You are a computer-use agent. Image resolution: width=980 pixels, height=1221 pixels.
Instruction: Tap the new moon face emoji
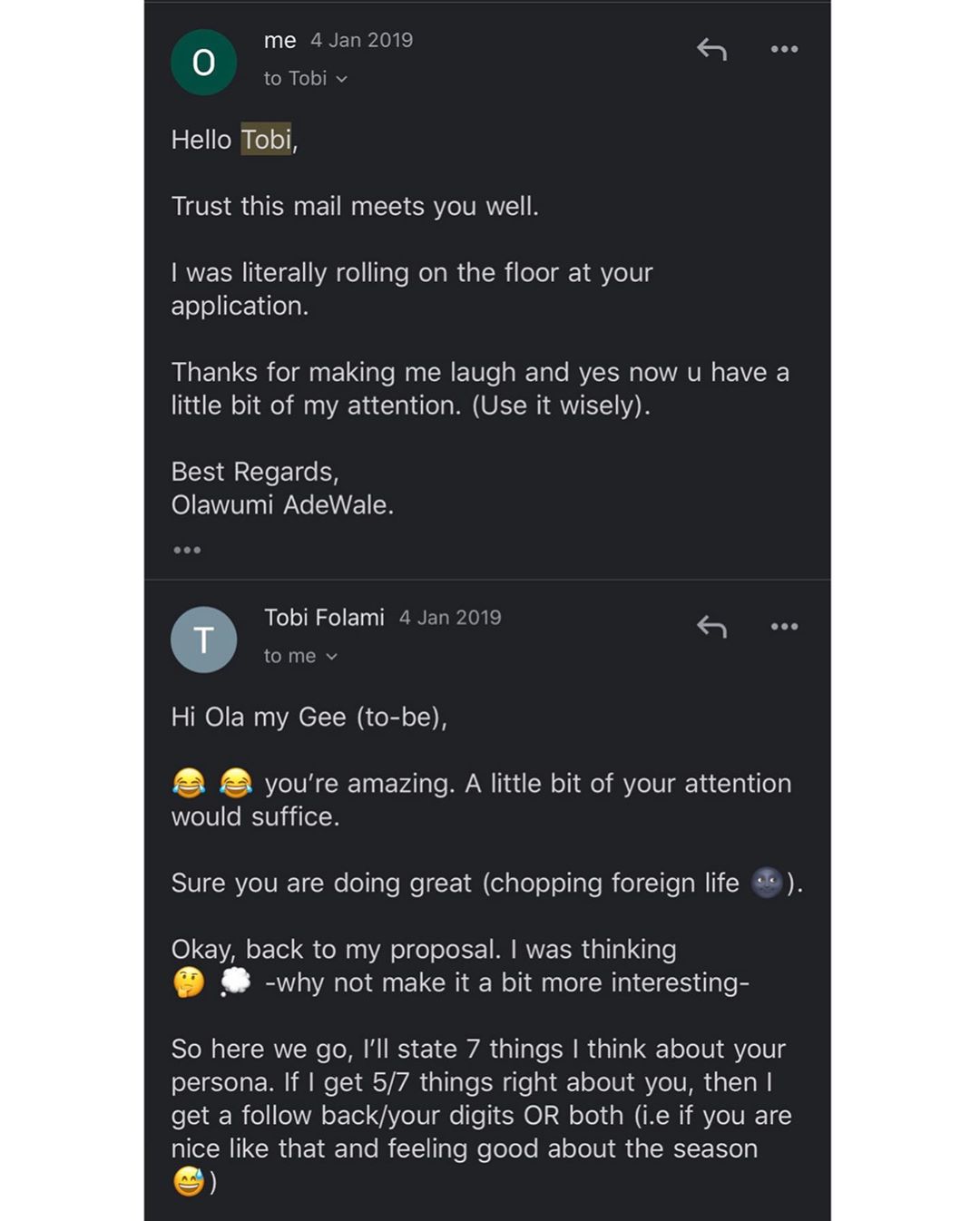pos(767,883)
